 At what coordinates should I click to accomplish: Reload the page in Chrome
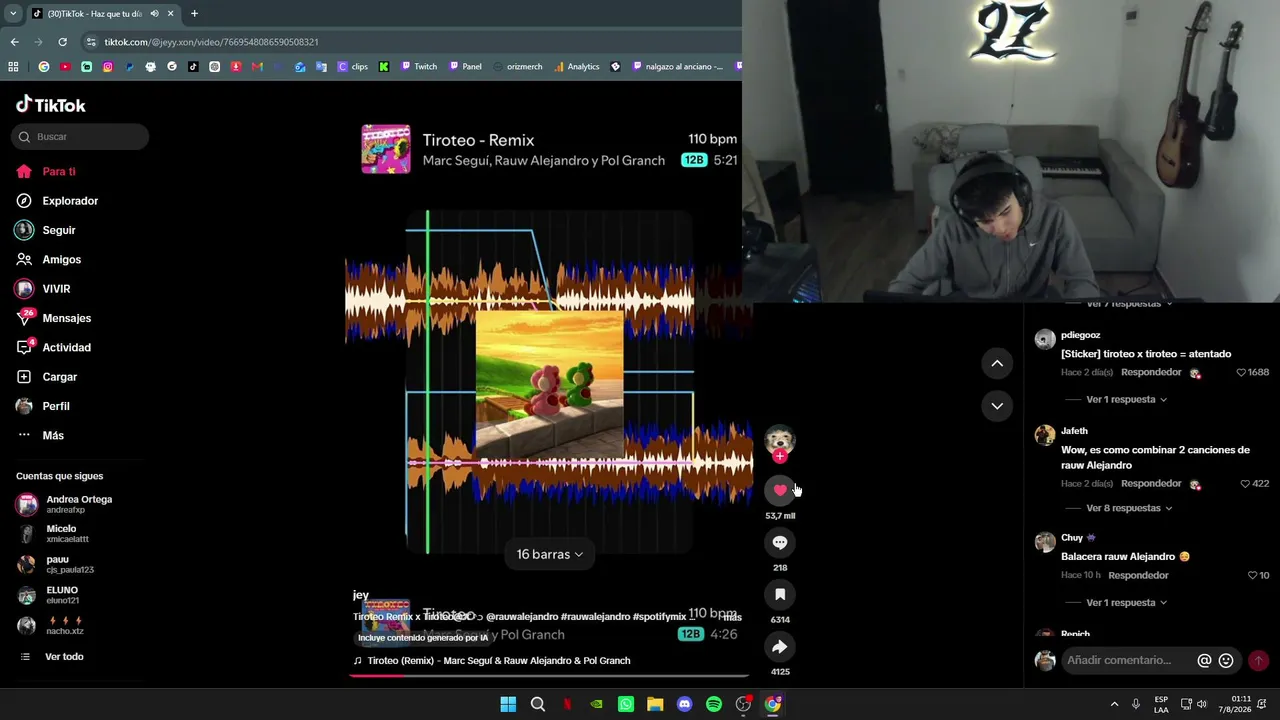(62, 42)
